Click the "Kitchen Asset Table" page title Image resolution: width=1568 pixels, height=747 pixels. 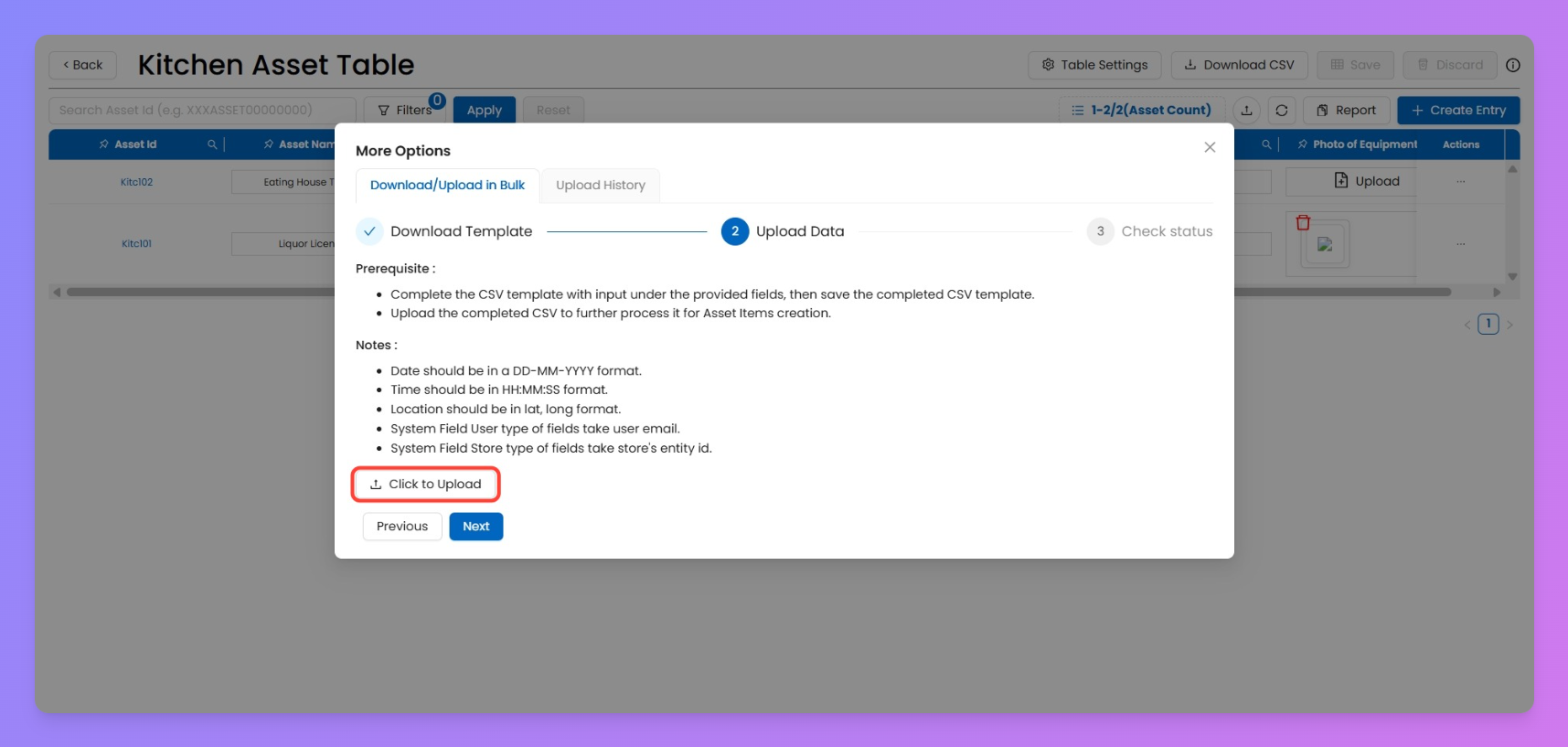click(276, 65)
